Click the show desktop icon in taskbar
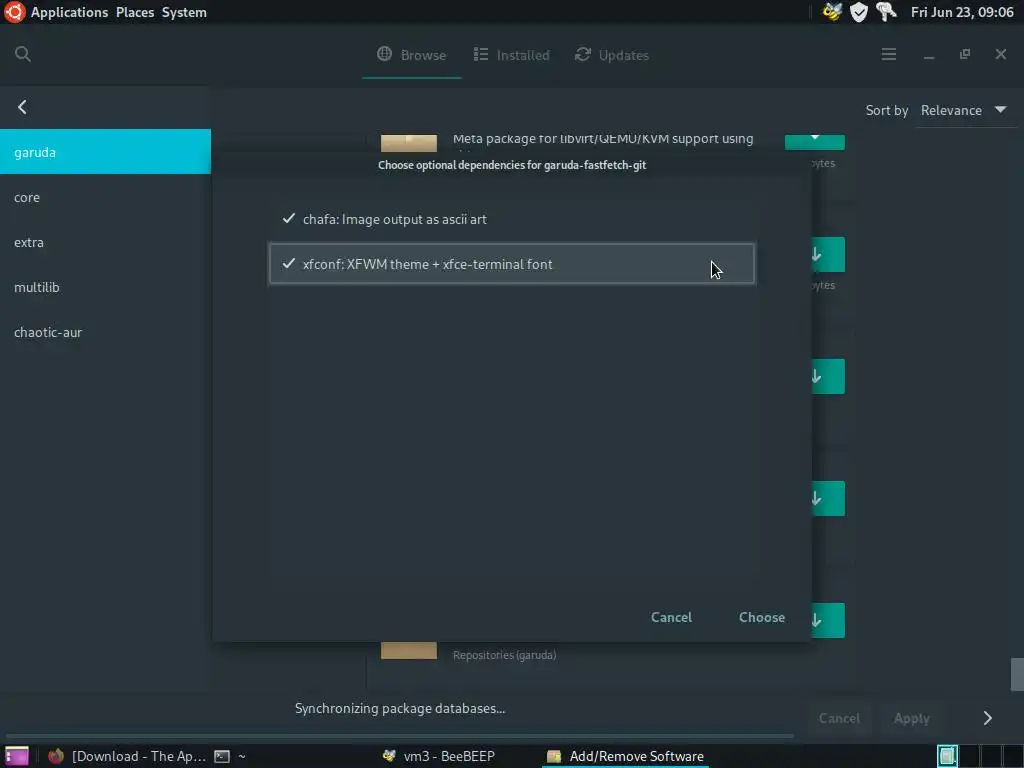1024x768 pixels. pos(16,756)
